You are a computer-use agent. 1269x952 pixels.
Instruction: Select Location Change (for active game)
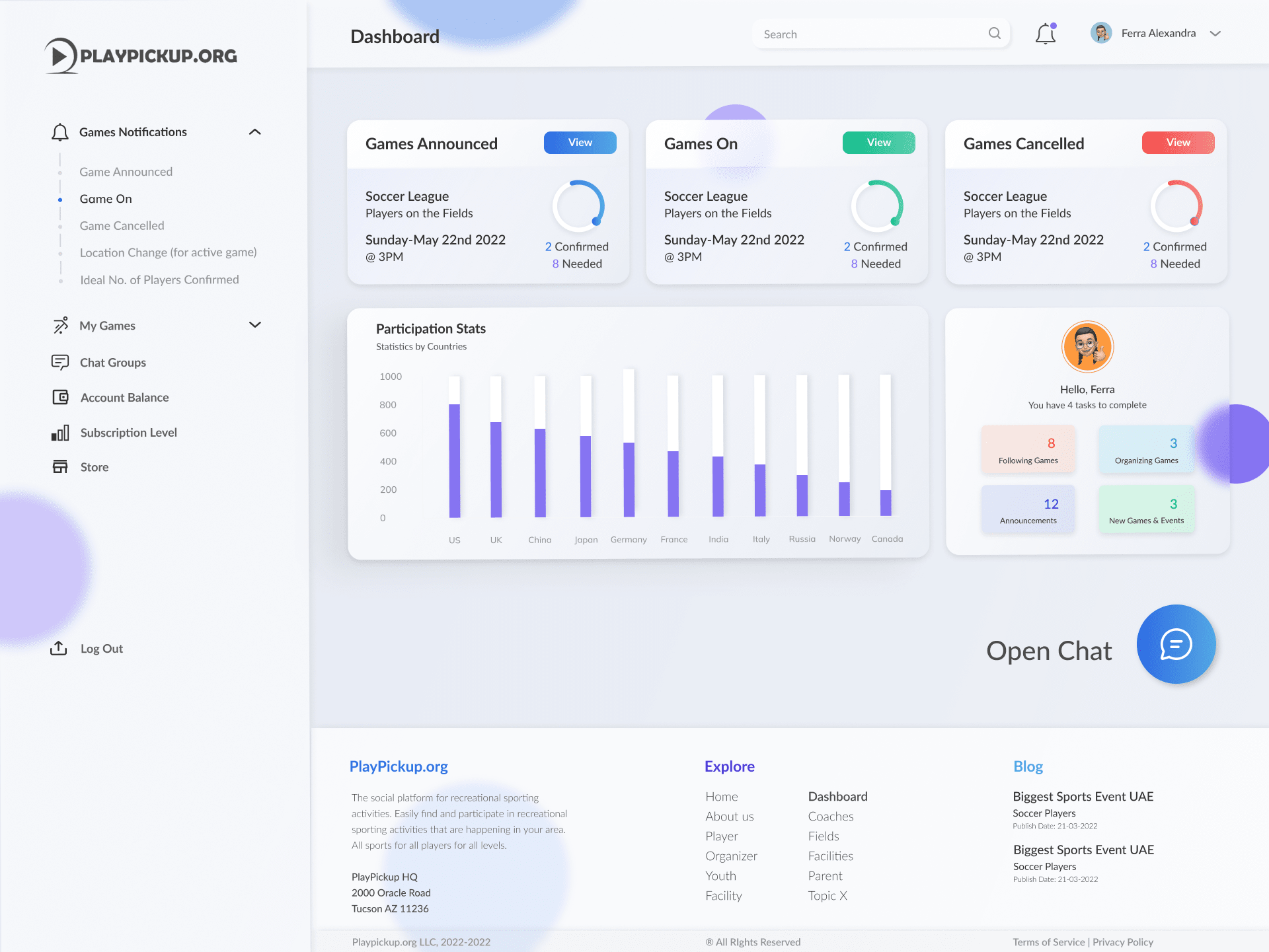pos(169,252)
